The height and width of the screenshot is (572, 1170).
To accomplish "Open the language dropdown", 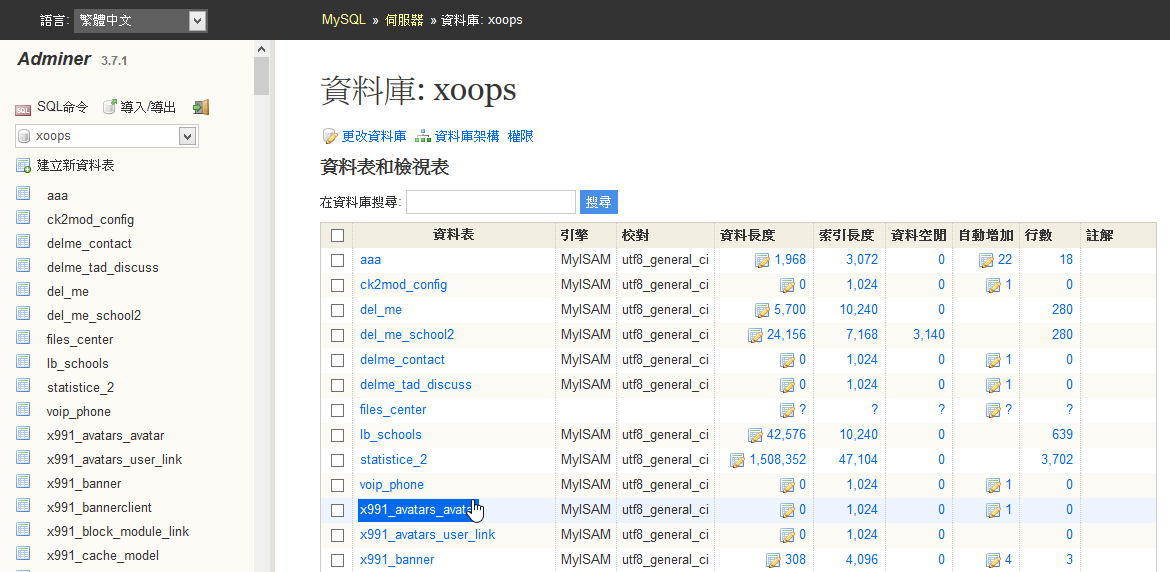I will (x=140, y=20).
